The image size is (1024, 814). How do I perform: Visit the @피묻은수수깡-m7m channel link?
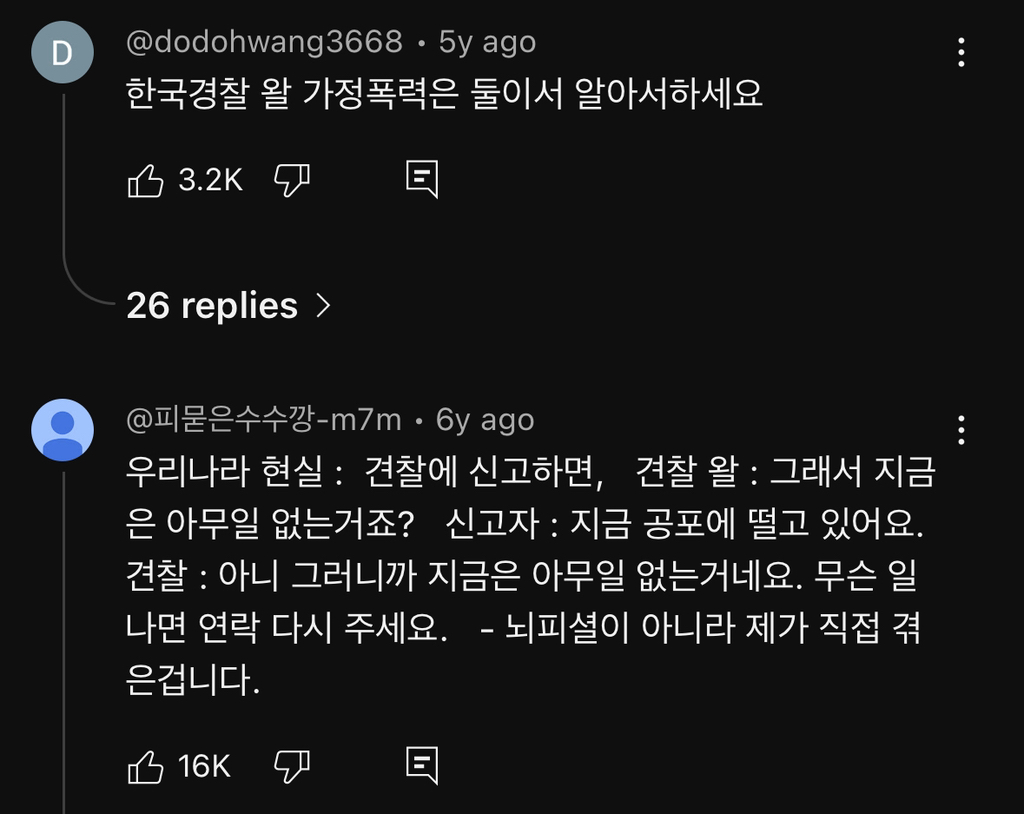point(264,420)
